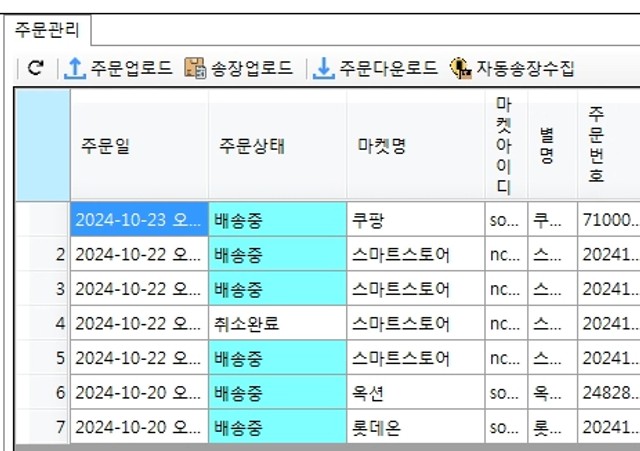This screenshot has height=451, width=640.
Task: Click the 주문다운로드 download arrow icon
Action: 323,69
